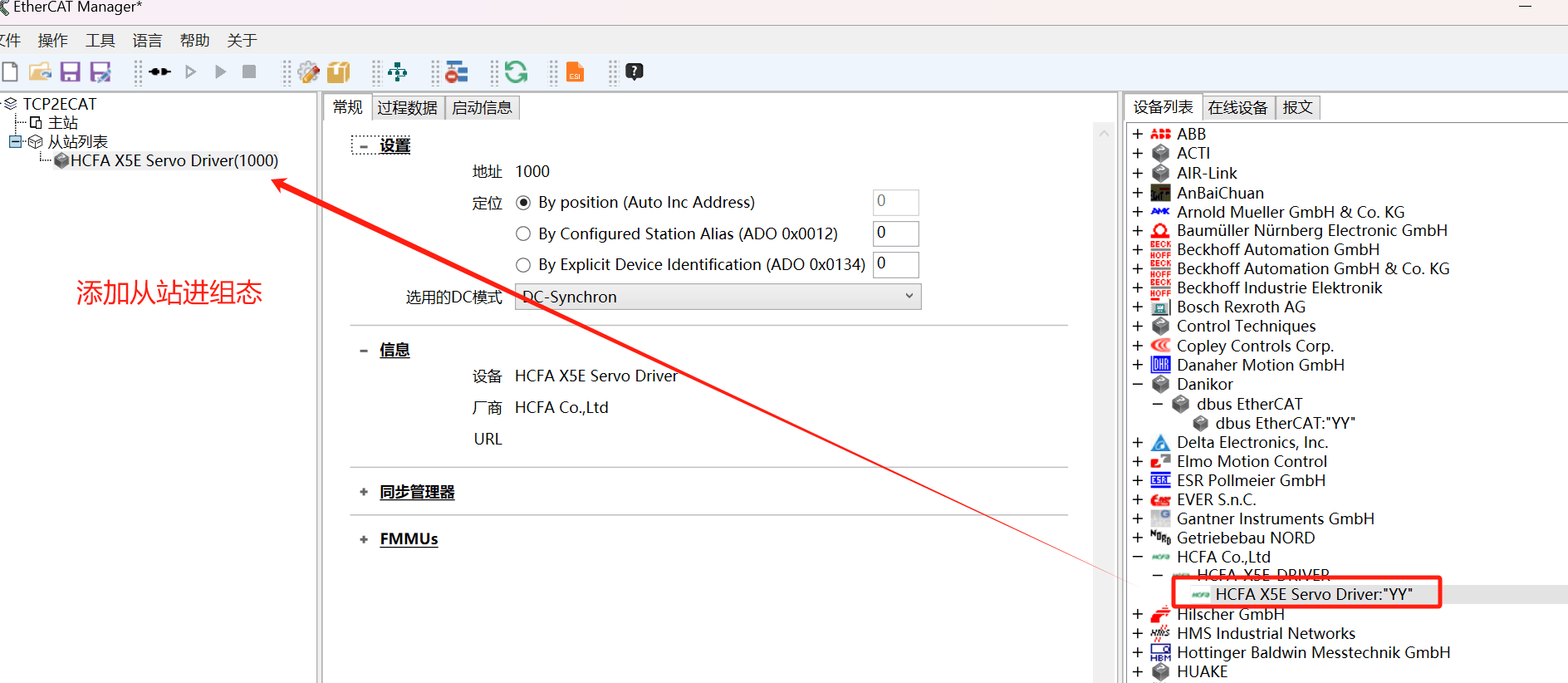This screenshot has width=1568, height=683.
Task: Click the remove slave tree icon
Action: pos(457,72)
